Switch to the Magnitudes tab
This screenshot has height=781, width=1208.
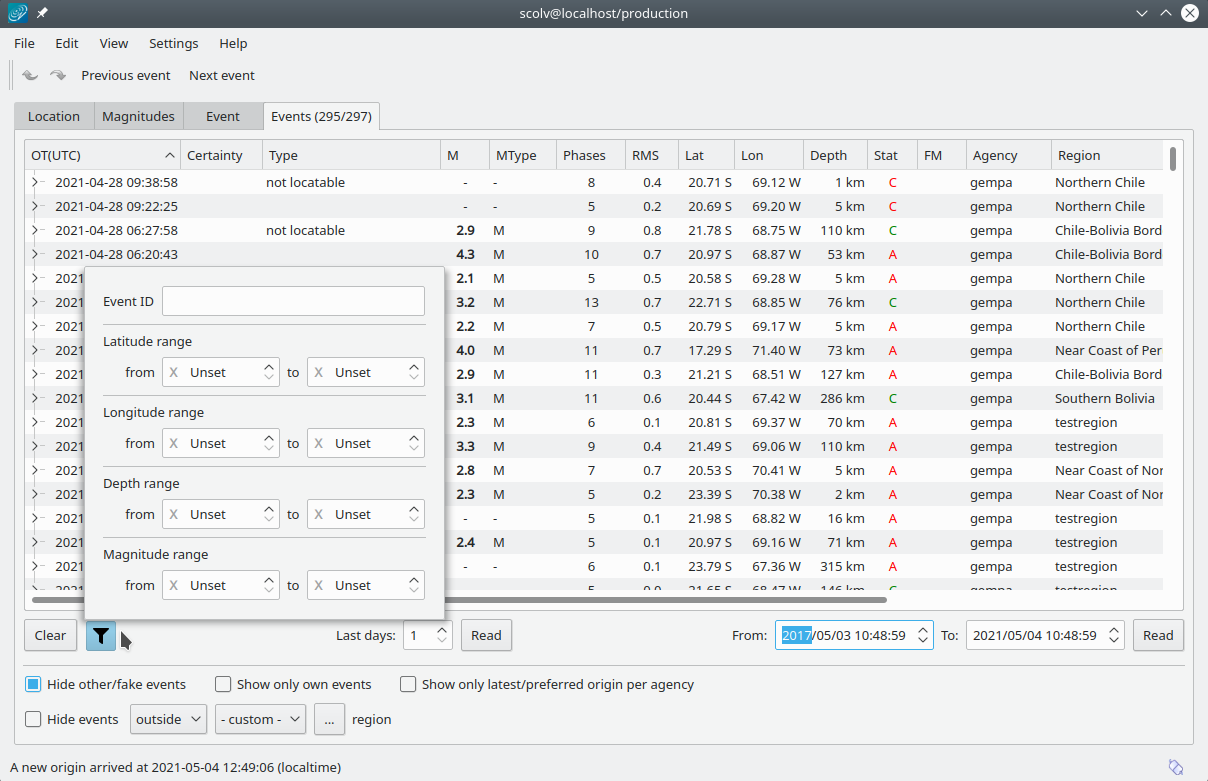click(138, 116)
